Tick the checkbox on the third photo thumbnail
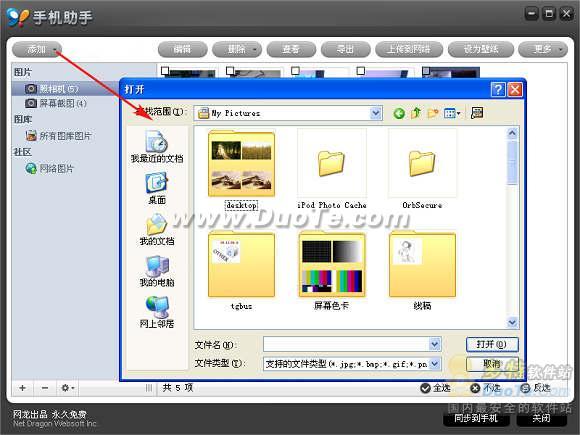This screenshot has height=435, width=580. tap(295, 70)
